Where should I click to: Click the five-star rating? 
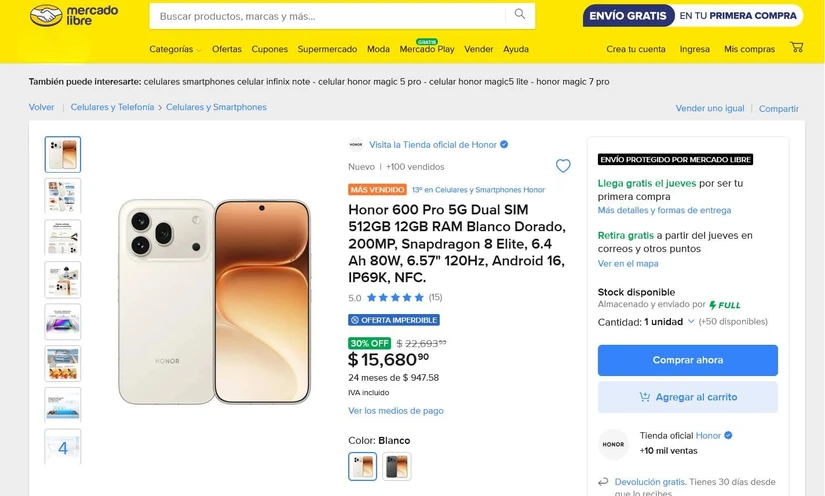[395, 298]
